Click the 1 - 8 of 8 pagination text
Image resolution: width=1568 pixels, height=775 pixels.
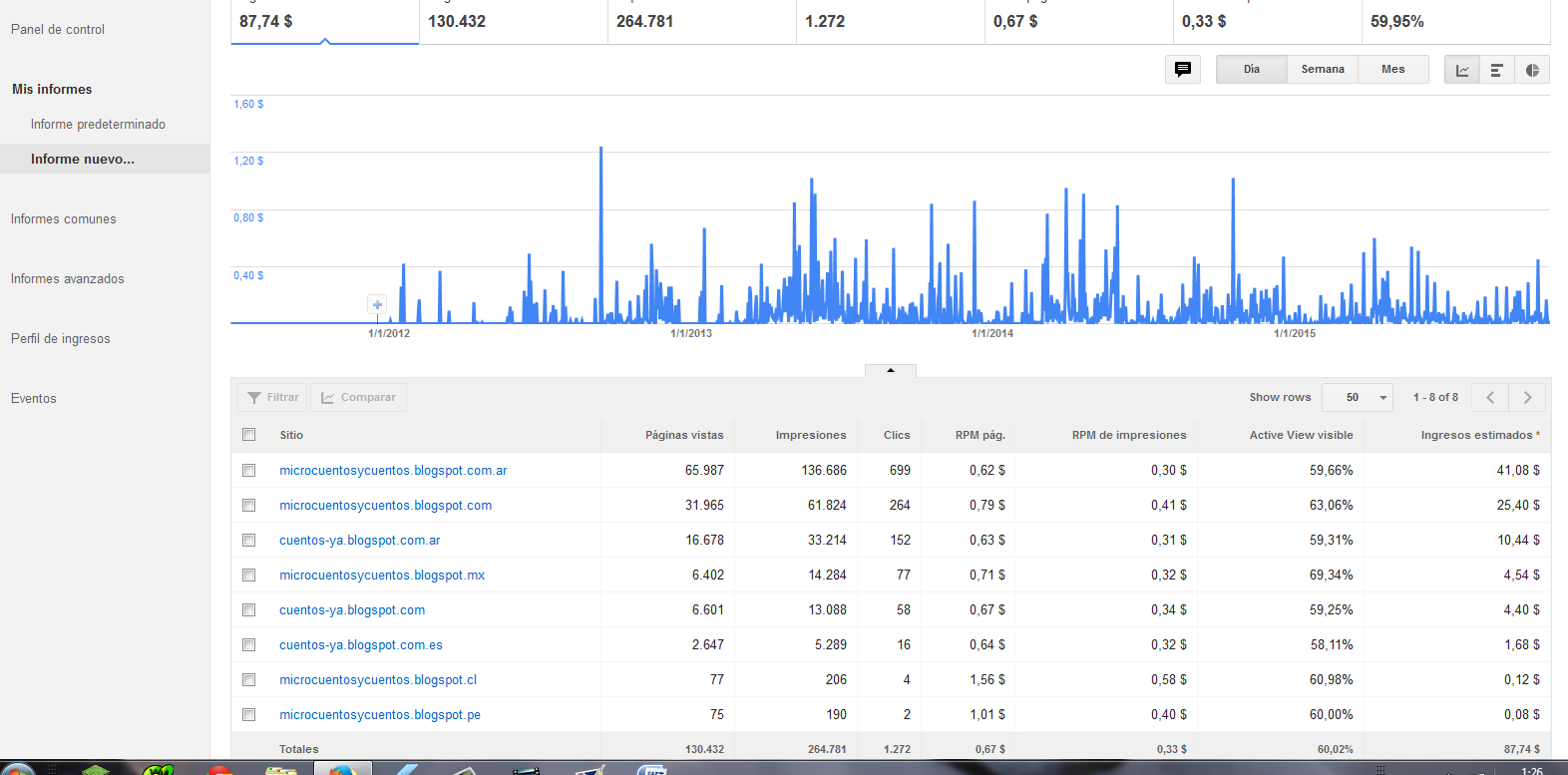(1435, 397)
